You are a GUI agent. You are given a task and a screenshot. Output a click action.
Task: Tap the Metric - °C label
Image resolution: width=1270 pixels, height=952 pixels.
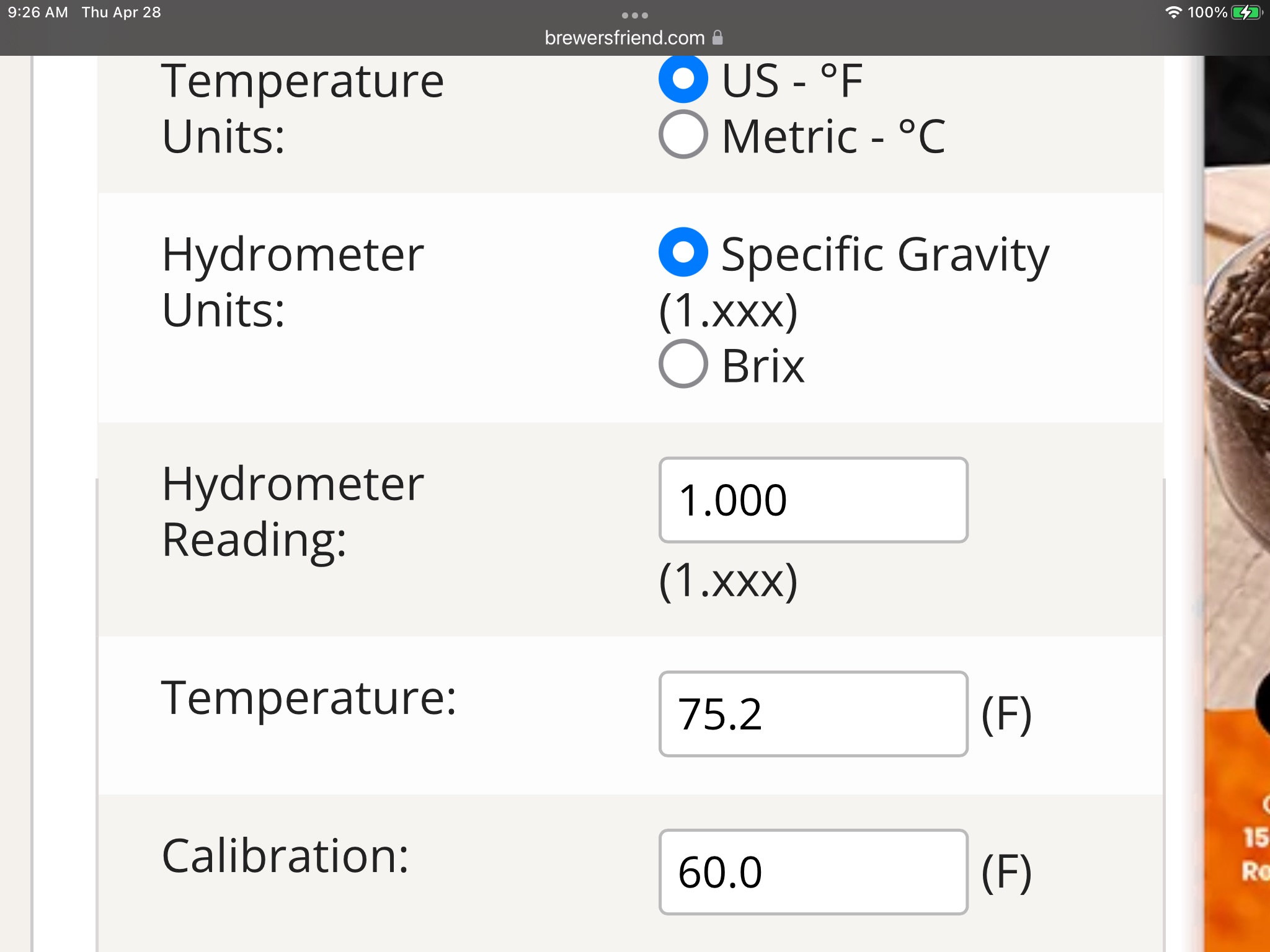coord(833,136)
